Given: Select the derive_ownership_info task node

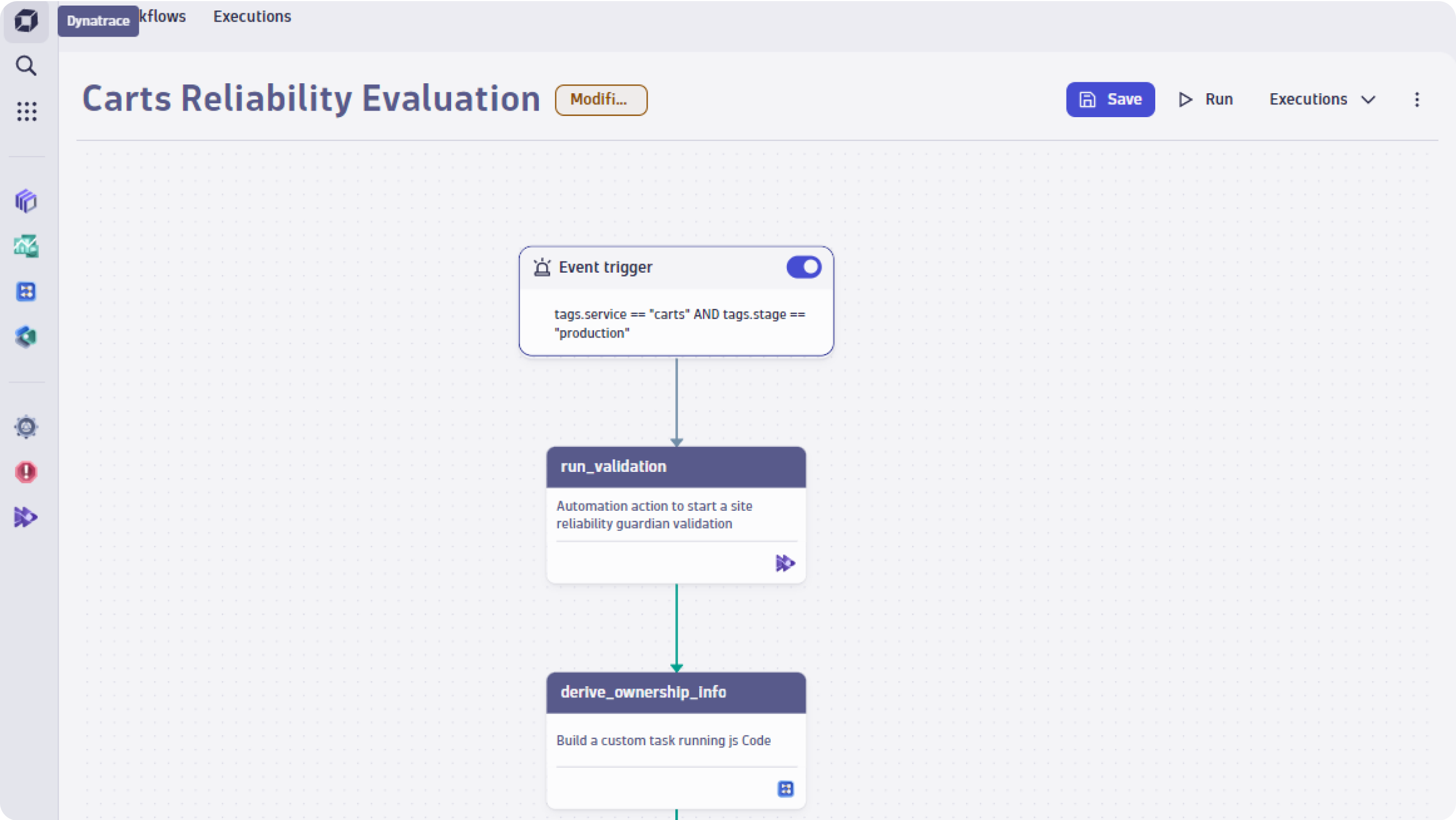Looking at the screenshot, I should (x=675, y=692).
